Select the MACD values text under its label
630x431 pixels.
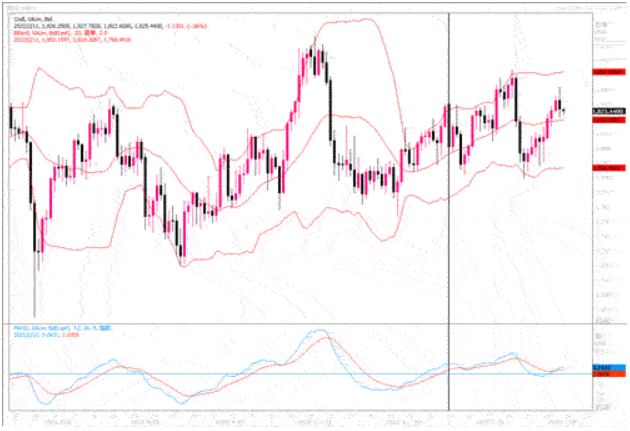tap(42, 335)
